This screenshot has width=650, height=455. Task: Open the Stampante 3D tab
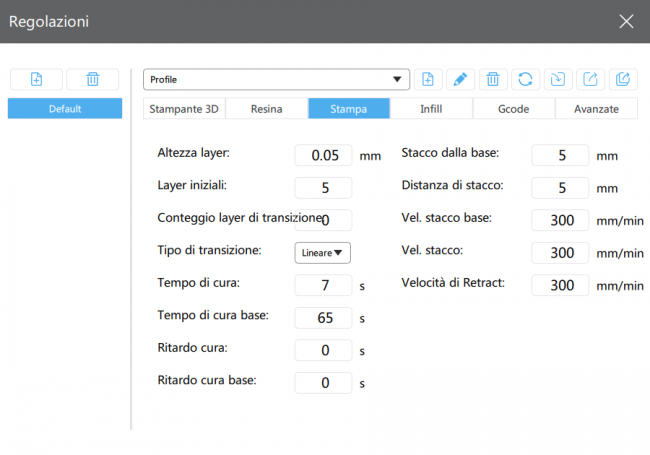pos(184,109)
